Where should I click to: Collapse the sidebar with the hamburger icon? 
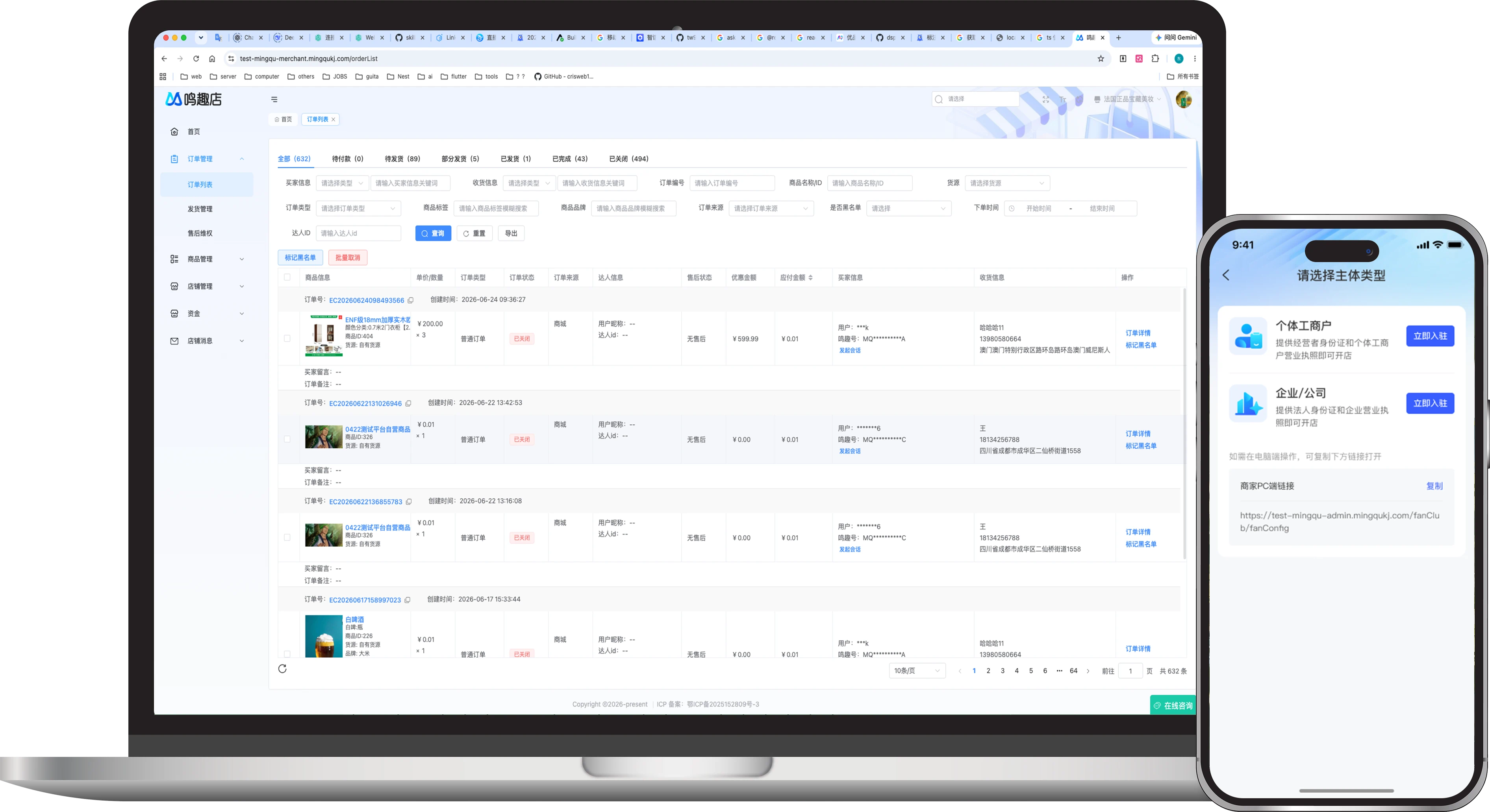pos(274,100)
